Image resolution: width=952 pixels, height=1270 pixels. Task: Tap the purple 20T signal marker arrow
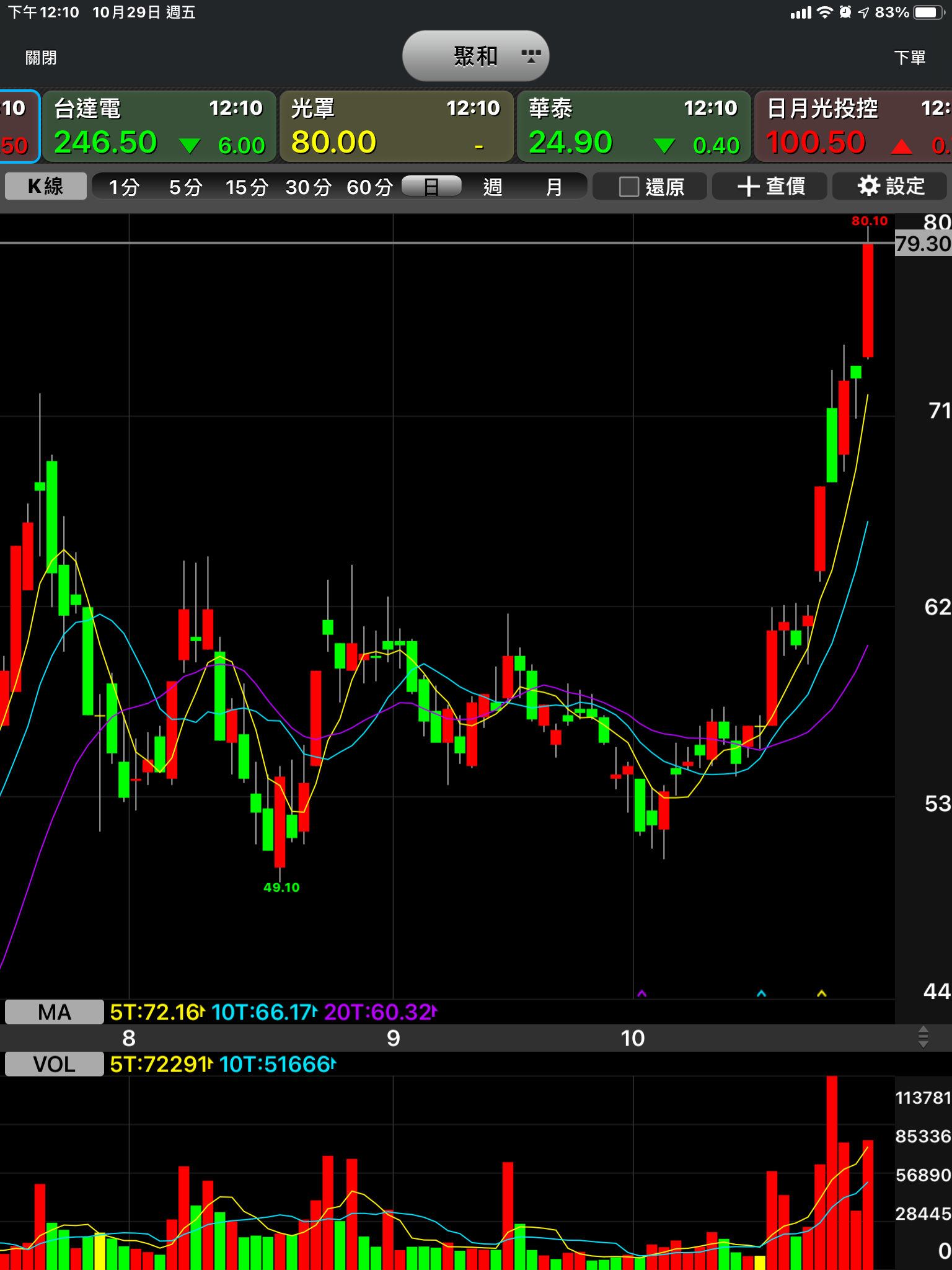click(641, 993)
